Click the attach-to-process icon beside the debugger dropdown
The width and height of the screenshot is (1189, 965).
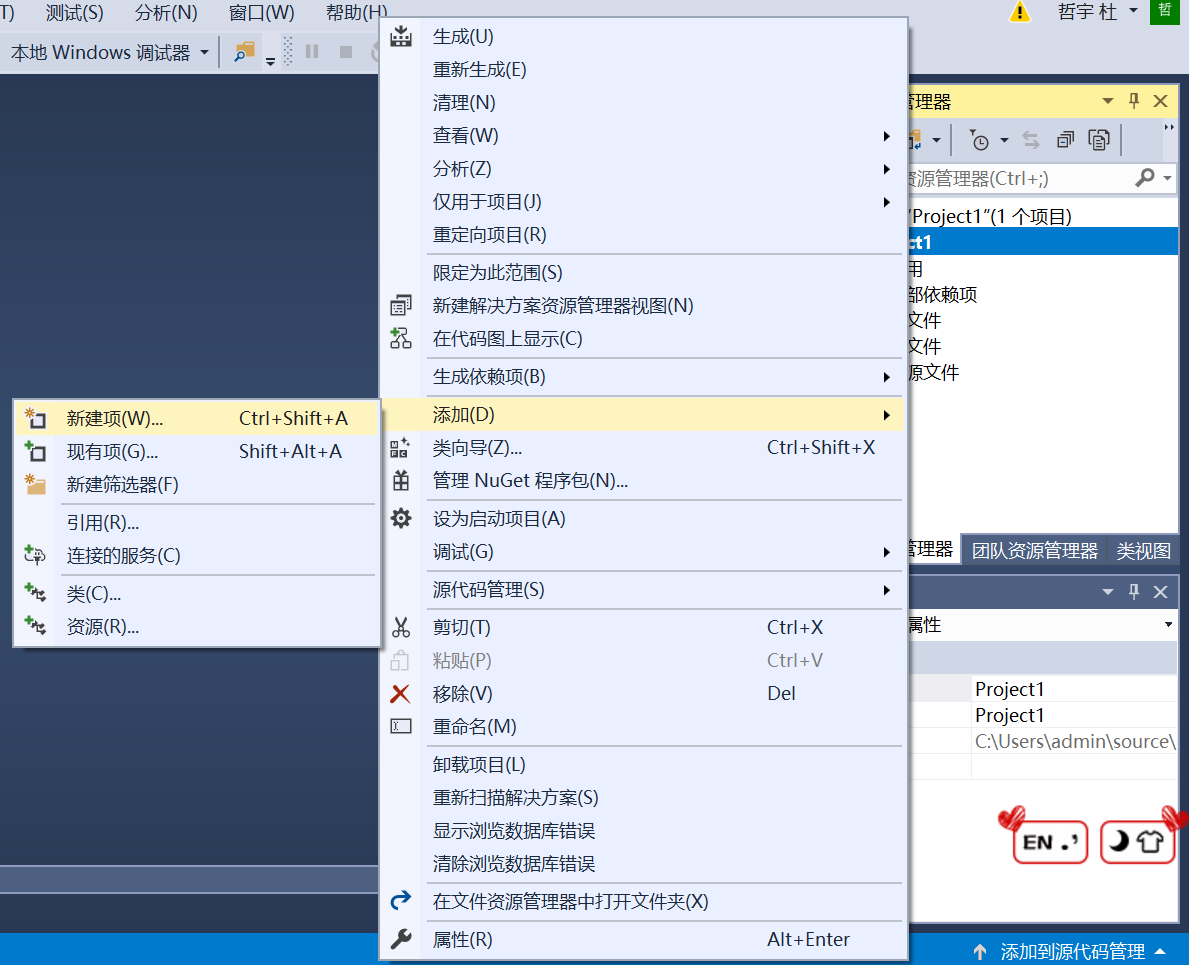243,51
